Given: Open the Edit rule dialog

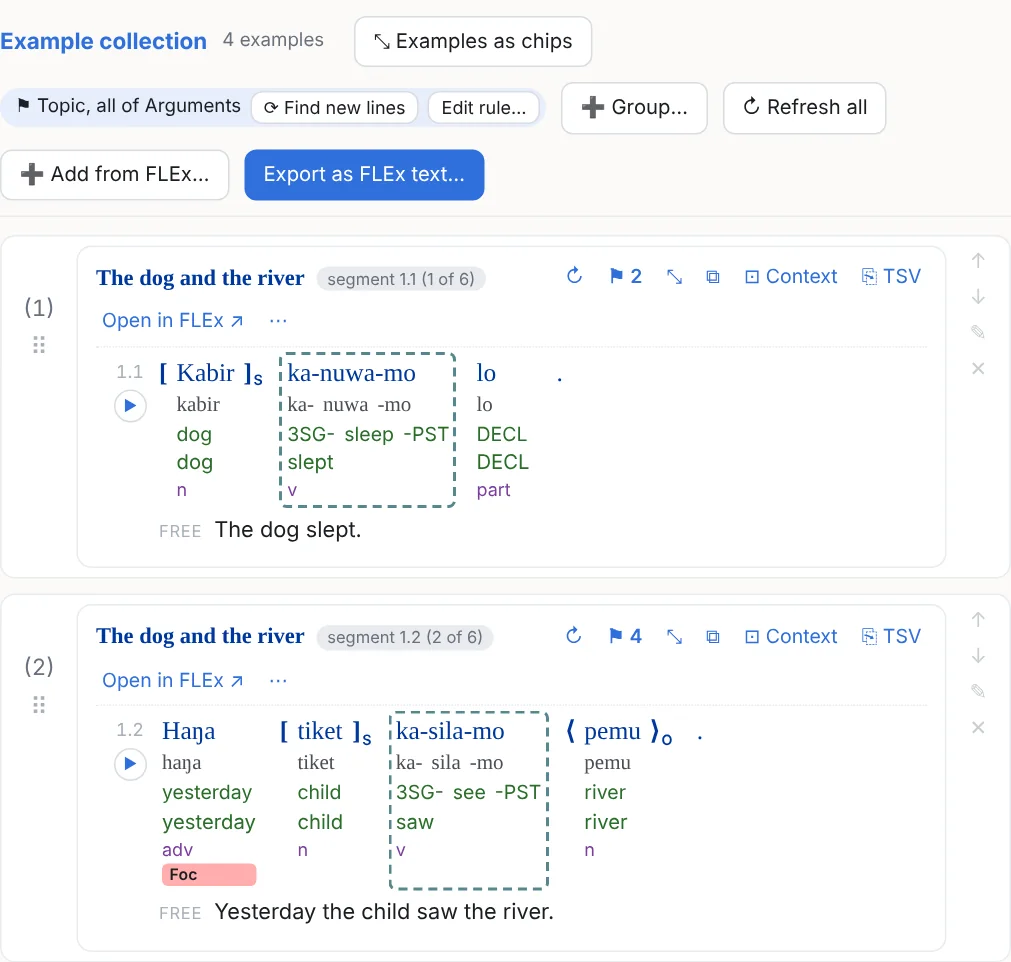Looking at the screenshot, I should click(484, 108).
